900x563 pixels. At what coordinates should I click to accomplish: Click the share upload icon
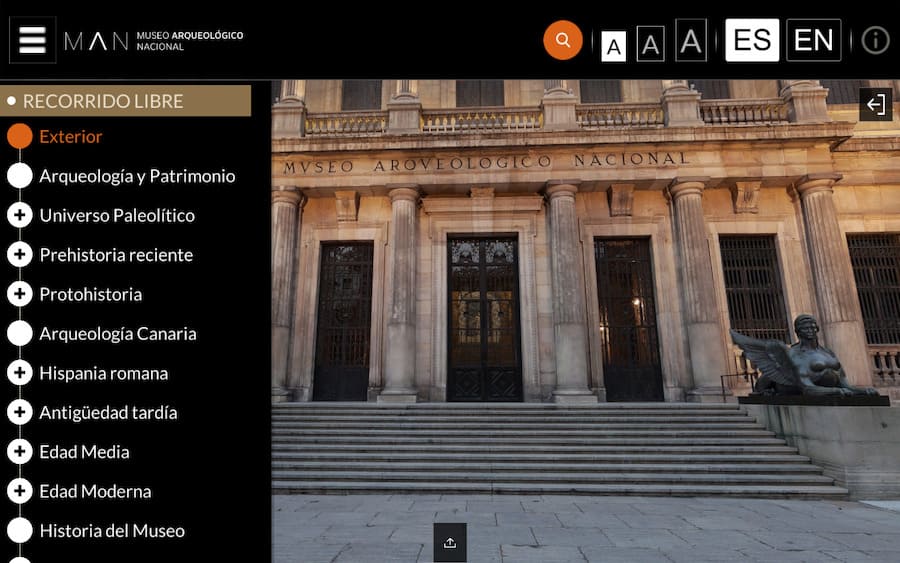click(450, 543)
